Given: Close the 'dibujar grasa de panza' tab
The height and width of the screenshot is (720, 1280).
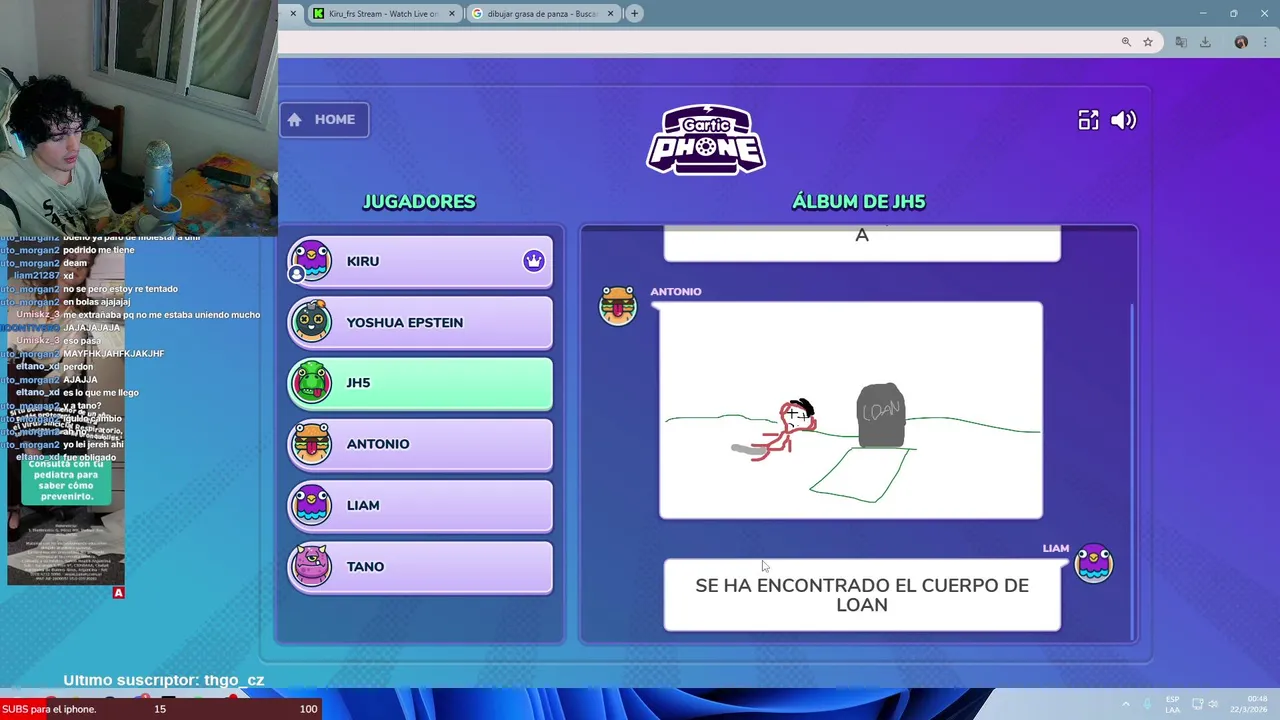Looking at the screenshot, I should (x=610, y=13).
